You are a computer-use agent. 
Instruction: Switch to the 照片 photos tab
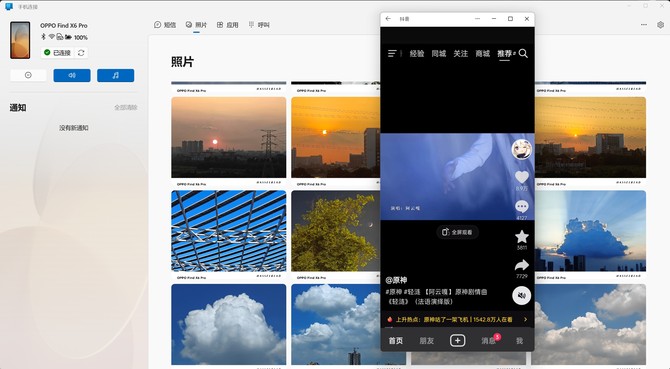196,25
